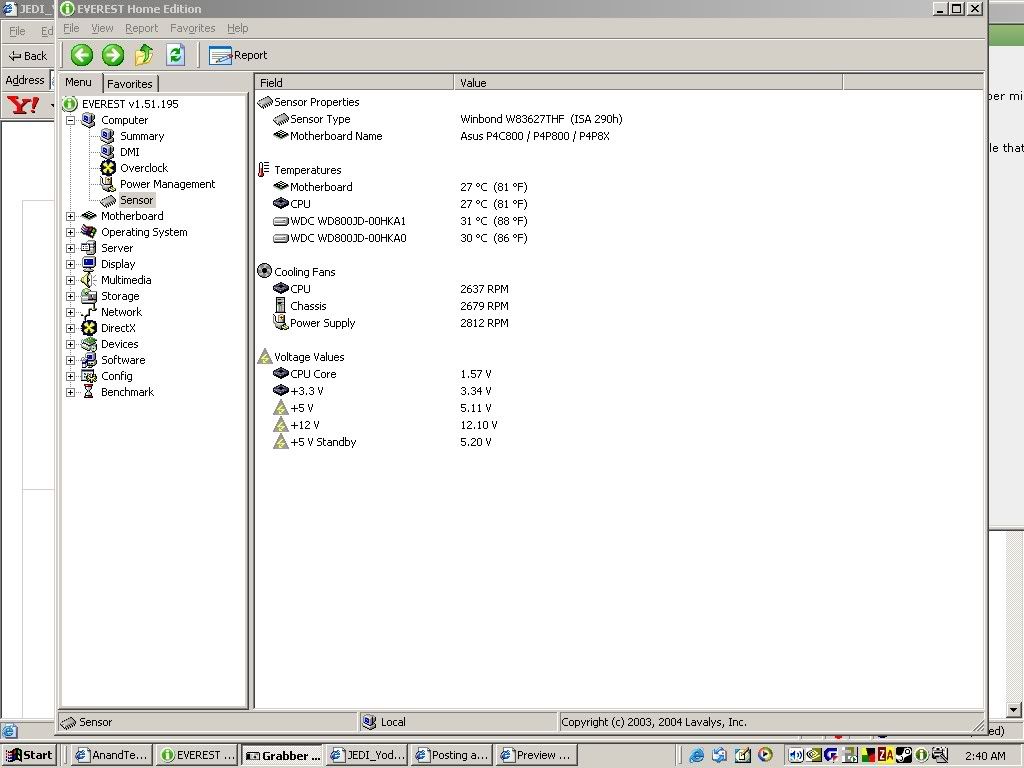Viewport: 1024px width, 768px height.
Task: Switch to Posting a... taskbar window
Action: (451, 755)
